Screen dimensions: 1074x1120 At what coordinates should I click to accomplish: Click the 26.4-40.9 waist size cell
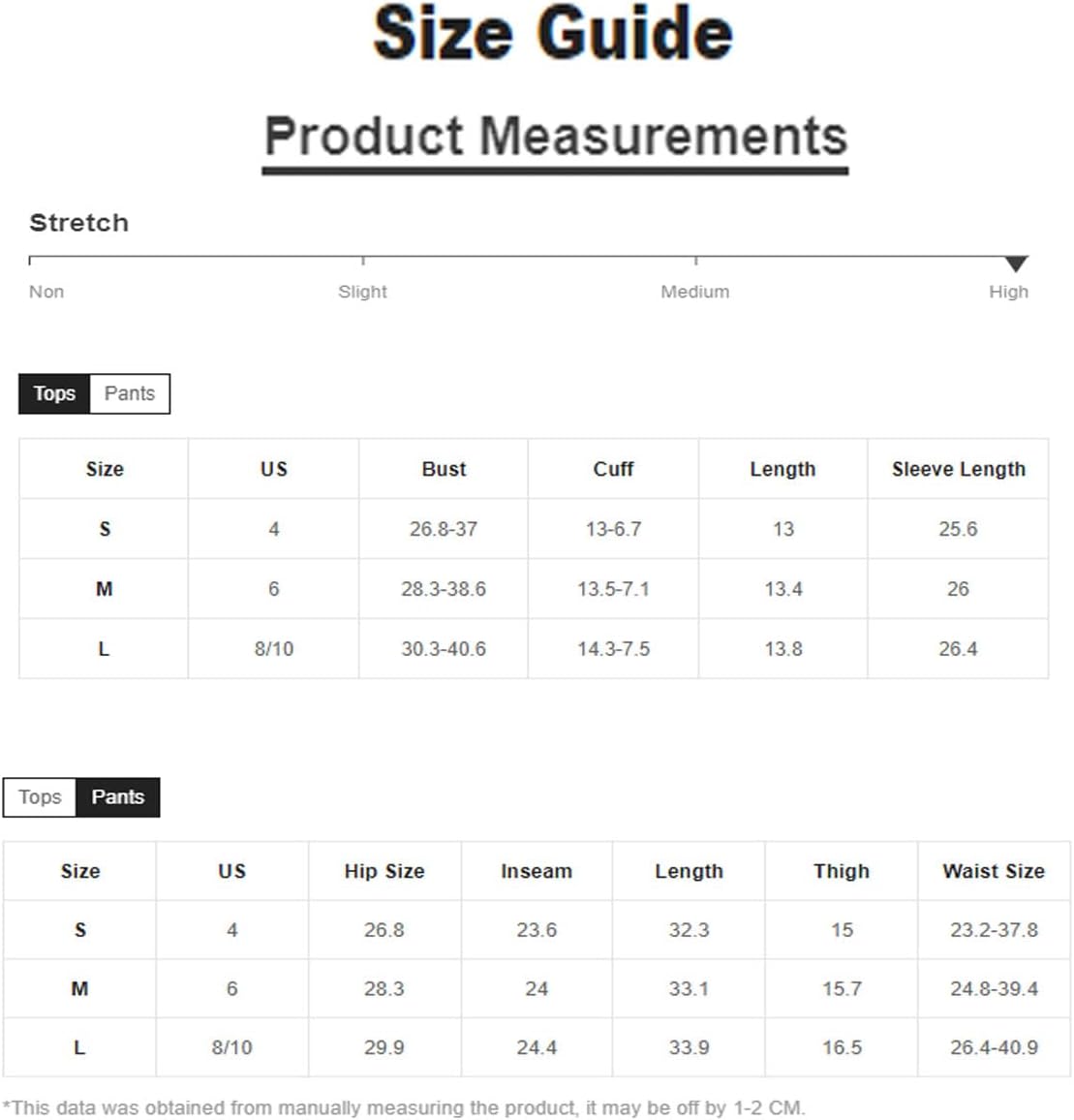[994, 1048]
